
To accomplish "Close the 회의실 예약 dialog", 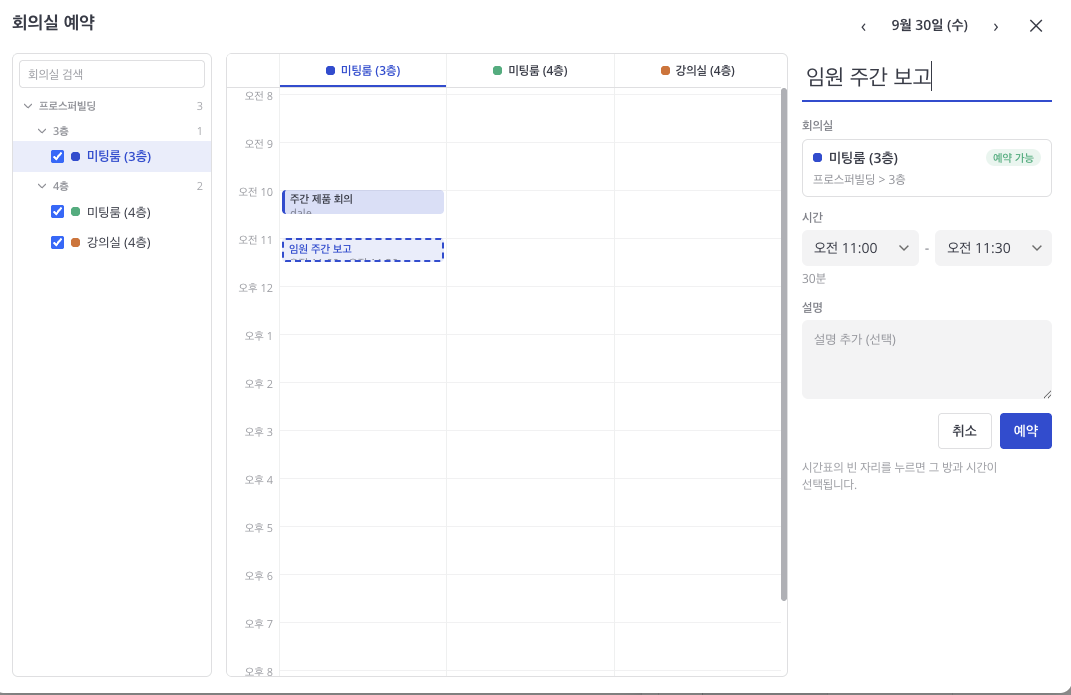I will pyautogui.click(x=1035, y=26).
